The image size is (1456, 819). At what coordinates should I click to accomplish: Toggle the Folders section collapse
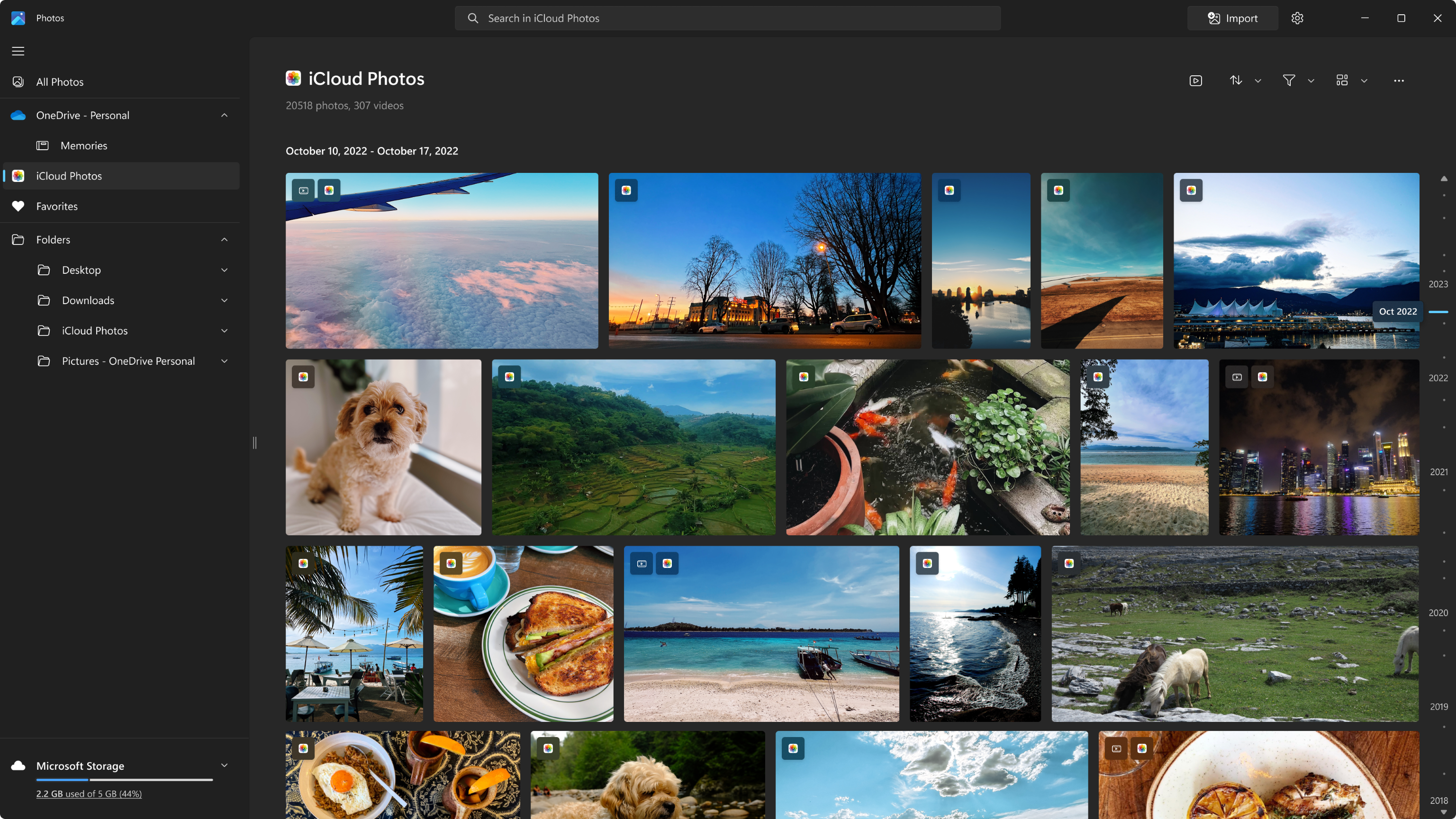(224, 239)
